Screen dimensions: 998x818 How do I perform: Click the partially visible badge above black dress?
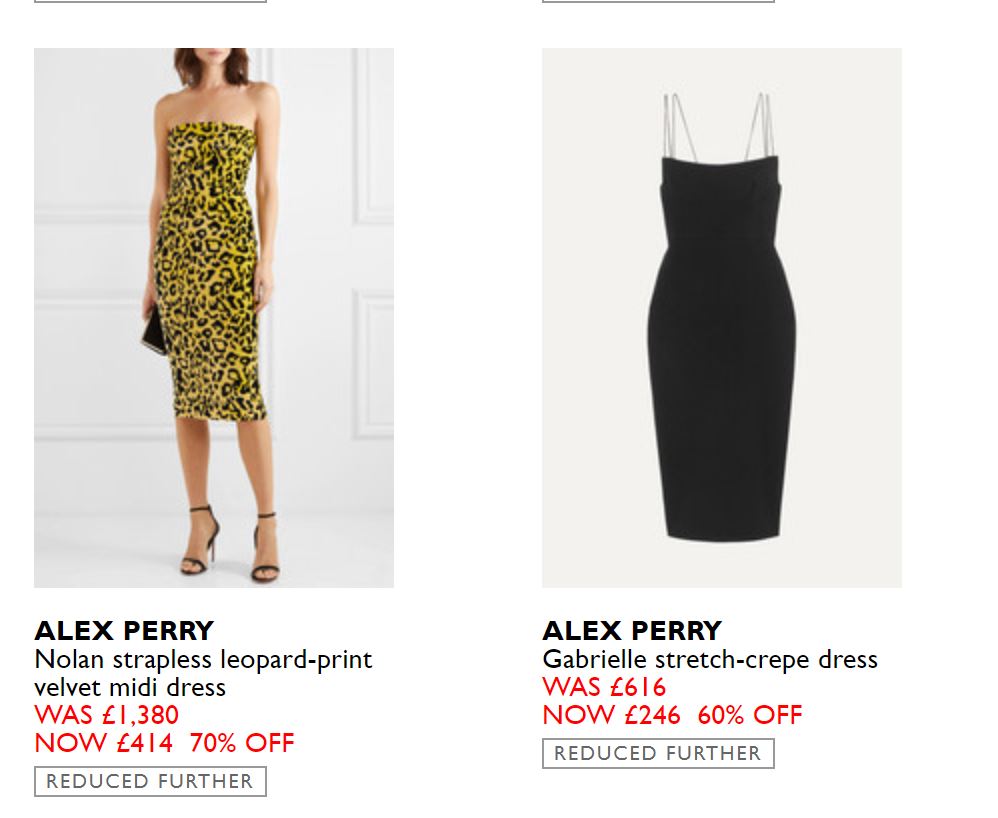click(x=658, y=1)
